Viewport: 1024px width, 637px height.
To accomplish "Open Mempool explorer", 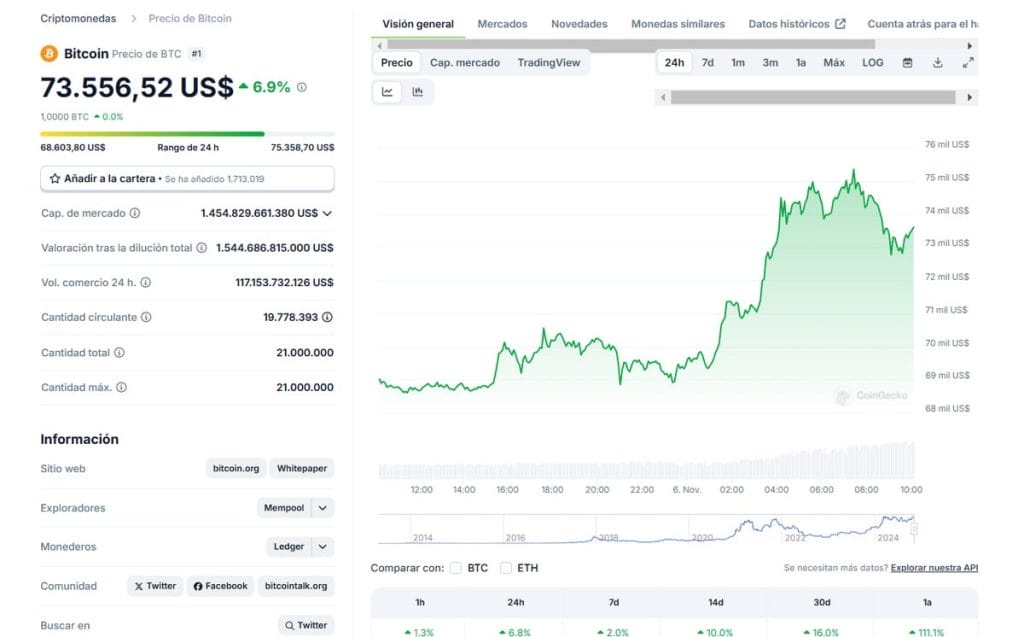I will pos(284,508).
